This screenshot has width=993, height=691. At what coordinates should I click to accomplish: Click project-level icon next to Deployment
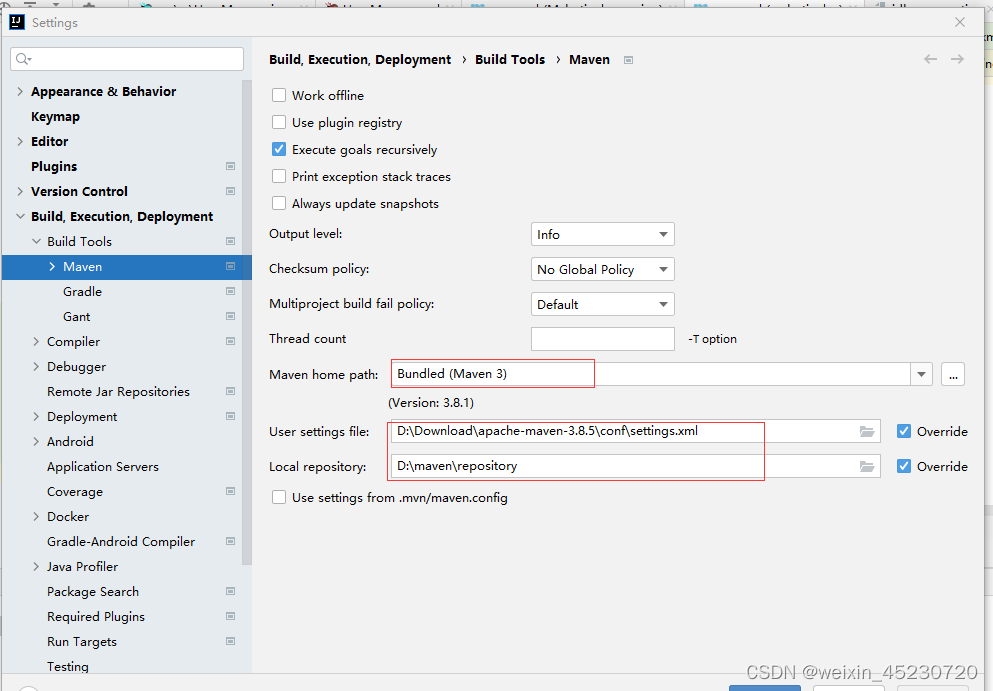tap(231, 416)
